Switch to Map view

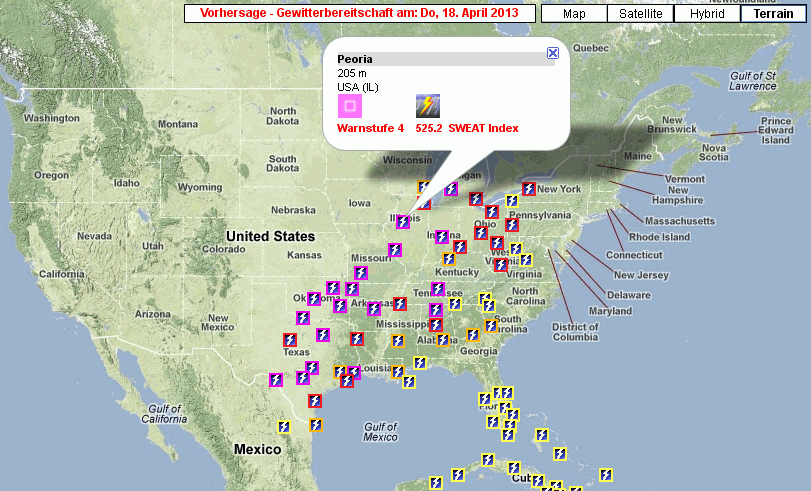[574, 14]
